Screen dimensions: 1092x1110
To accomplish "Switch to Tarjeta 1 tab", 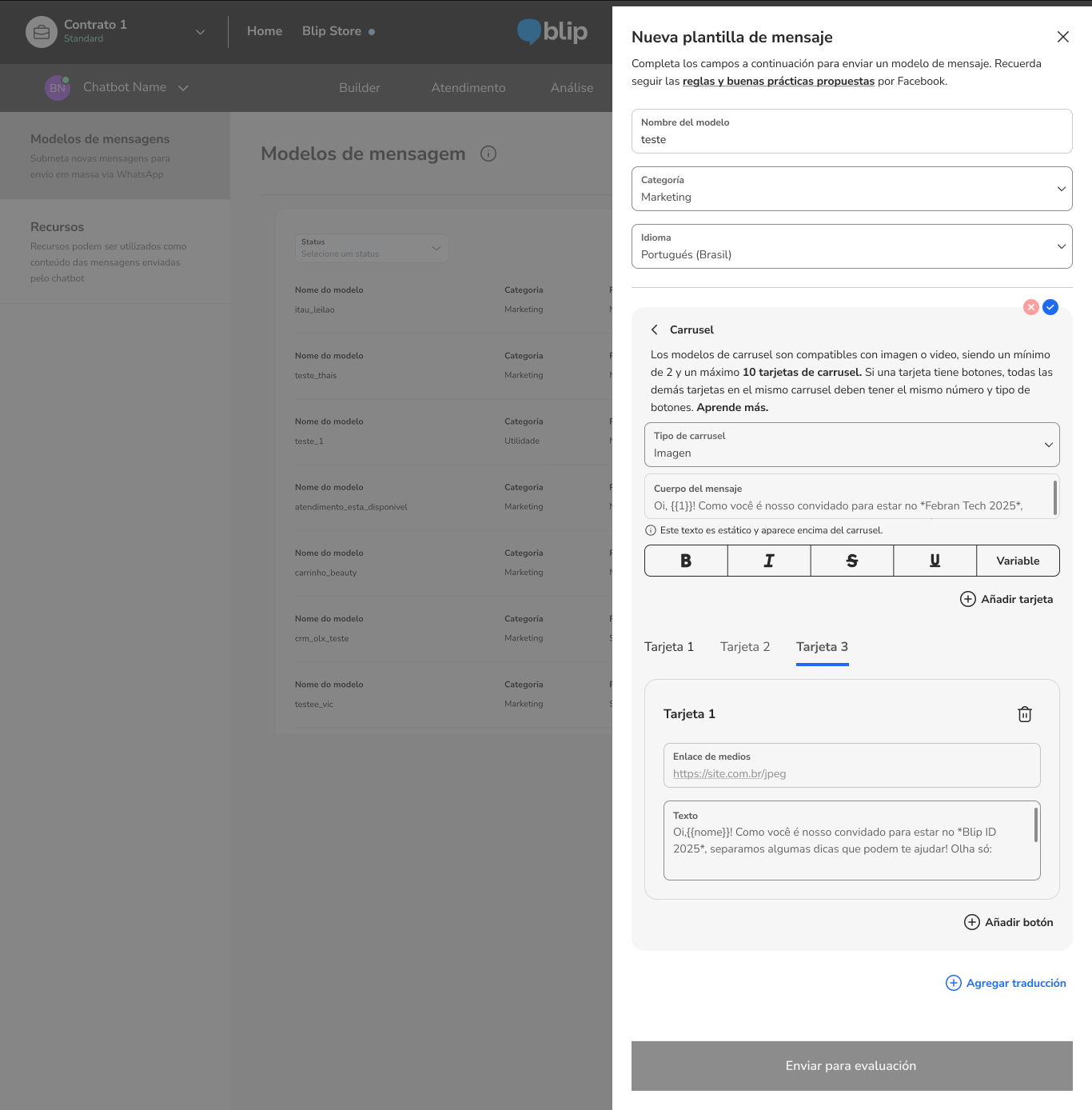I will (x=669, y=647).
